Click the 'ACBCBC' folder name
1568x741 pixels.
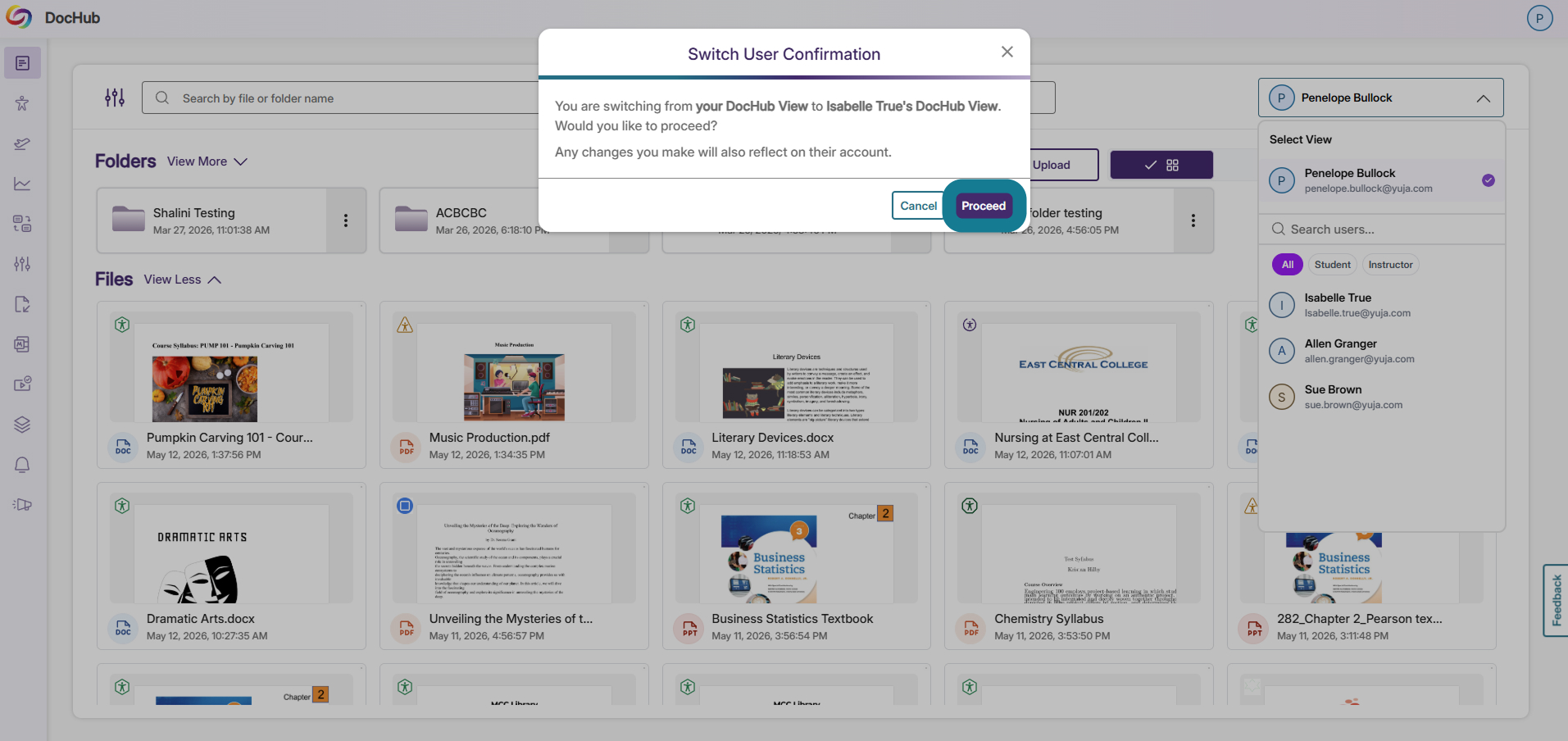[x=461, y=213]
